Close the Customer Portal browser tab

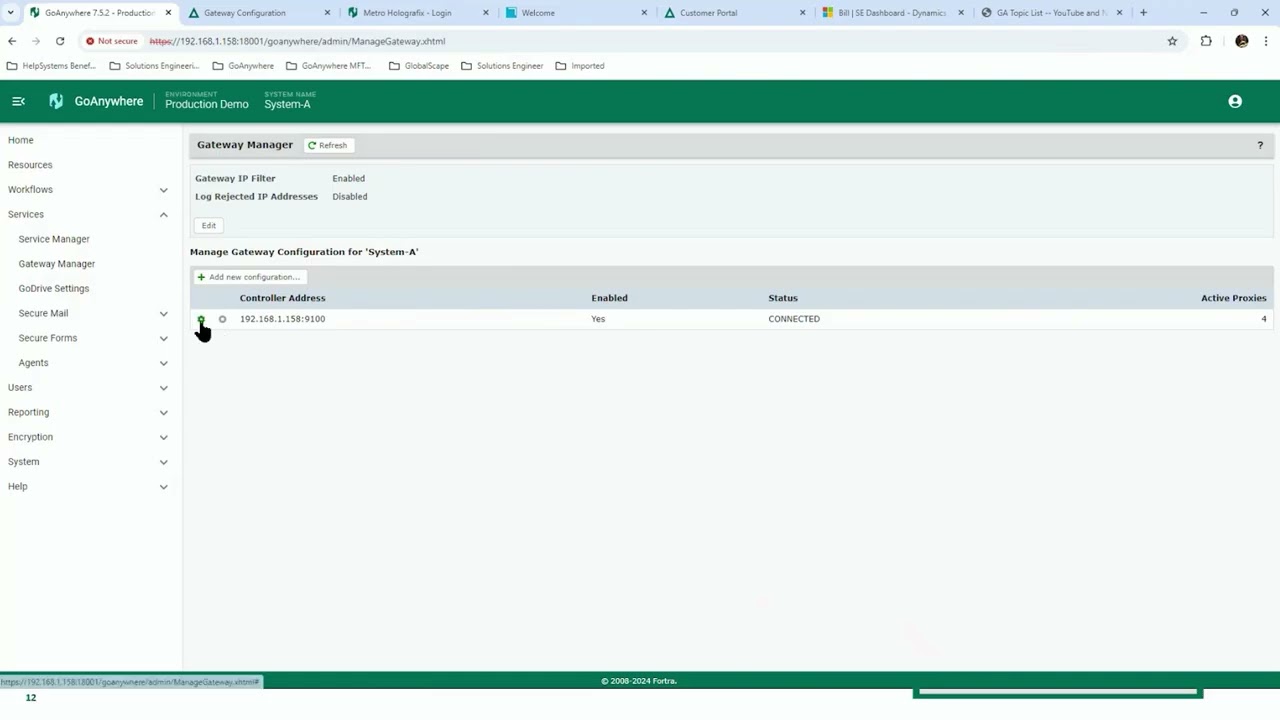(802, 13)
